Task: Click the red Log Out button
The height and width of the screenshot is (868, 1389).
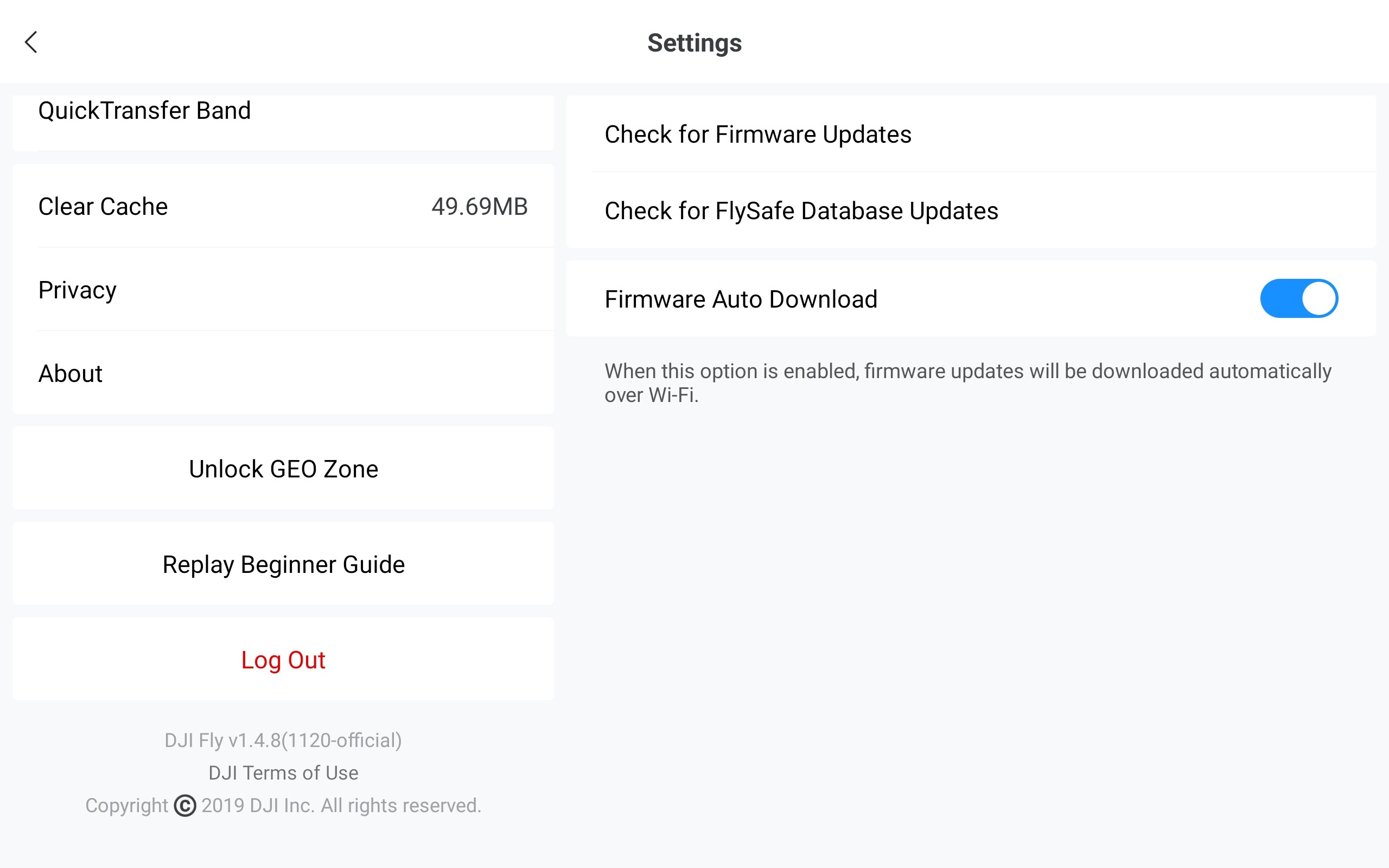Action: point(283,659)
